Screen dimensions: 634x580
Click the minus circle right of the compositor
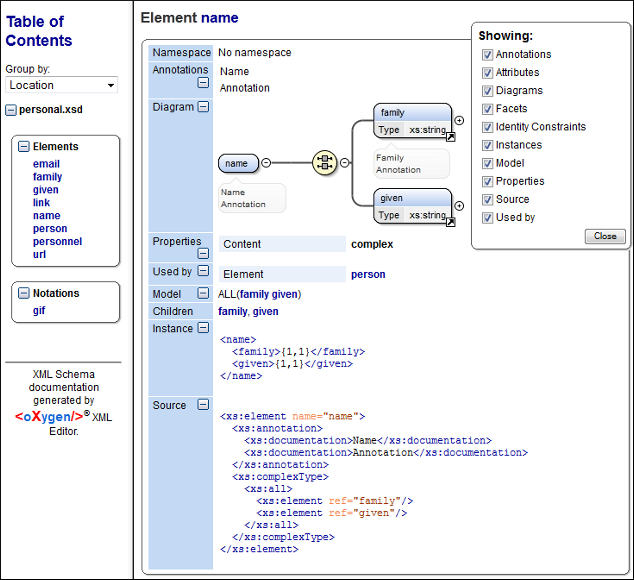click(x=345, y=163)
